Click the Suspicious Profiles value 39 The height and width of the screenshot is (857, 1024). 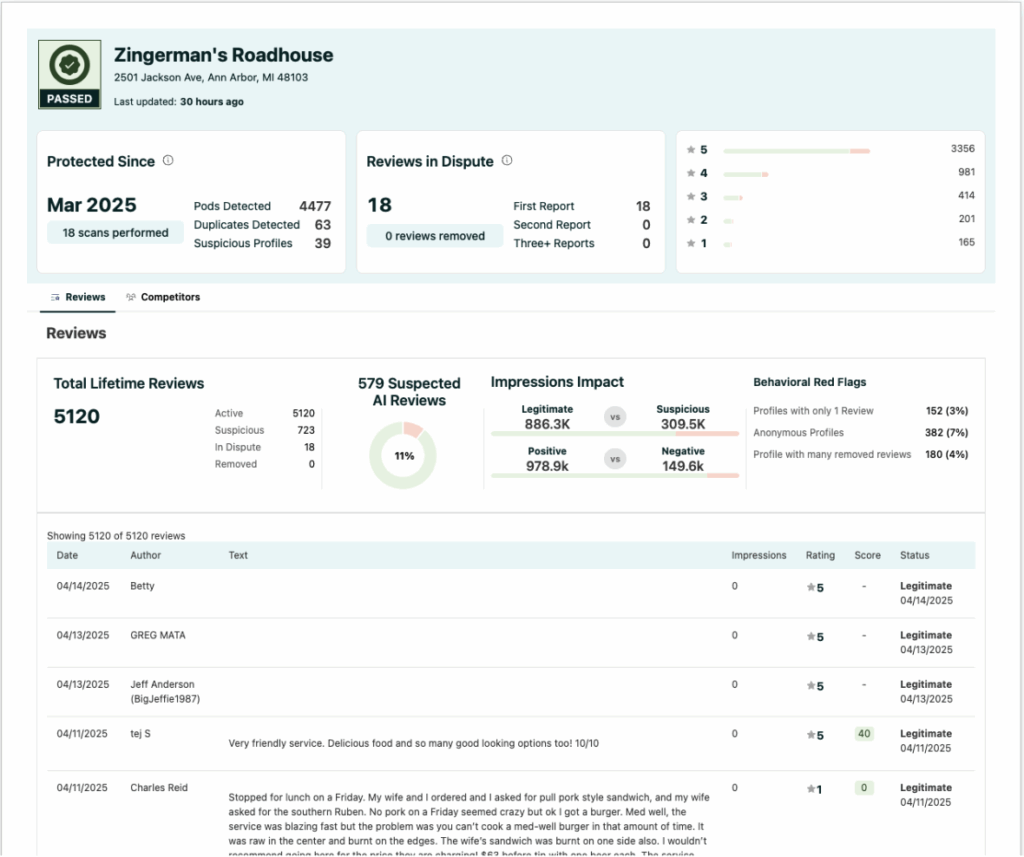pyautogui.click(x=323, y=243)
